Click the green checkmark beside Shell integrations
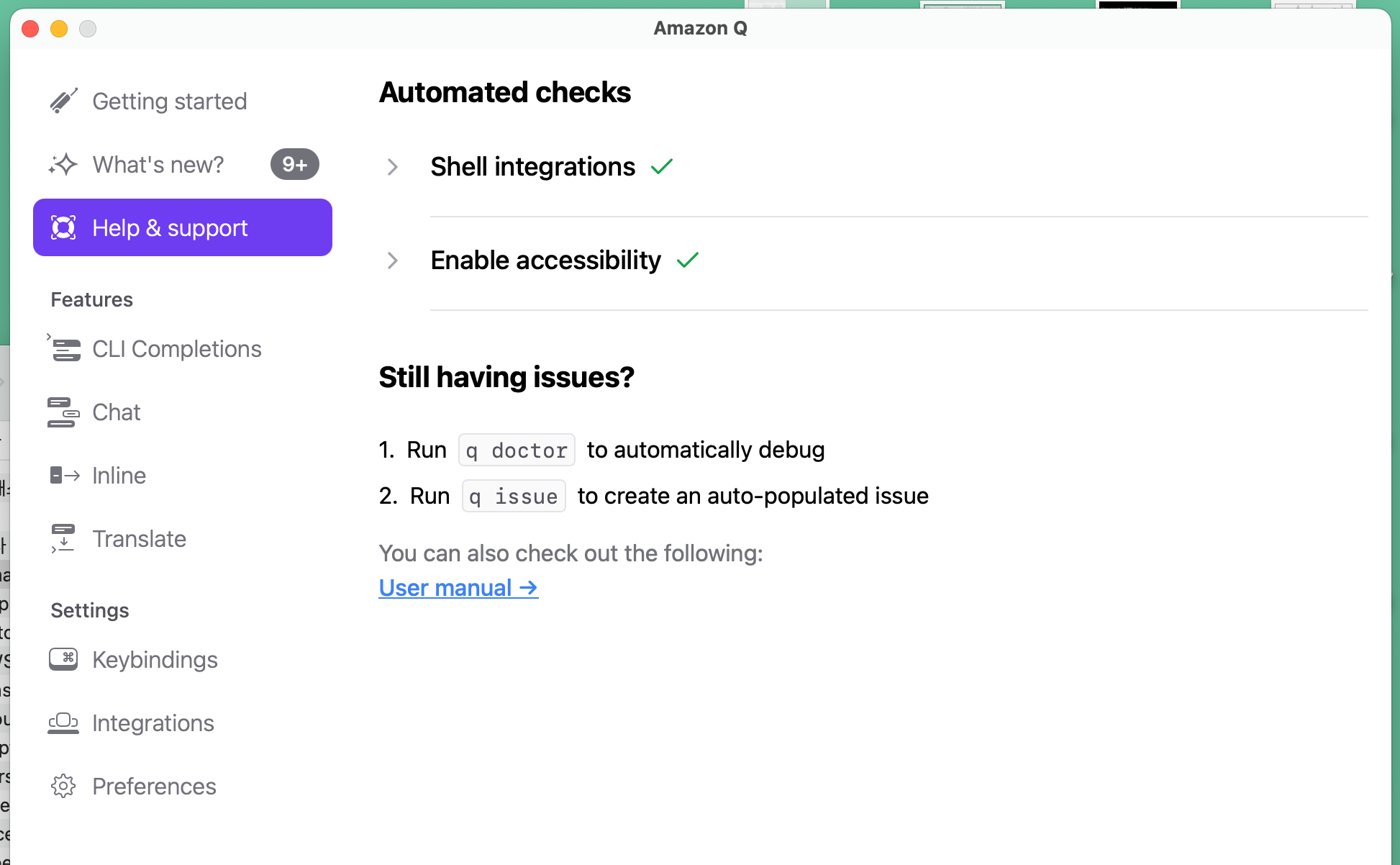Image resolution: width=1400 pixels, height=865 pixels. pos(662,167)
